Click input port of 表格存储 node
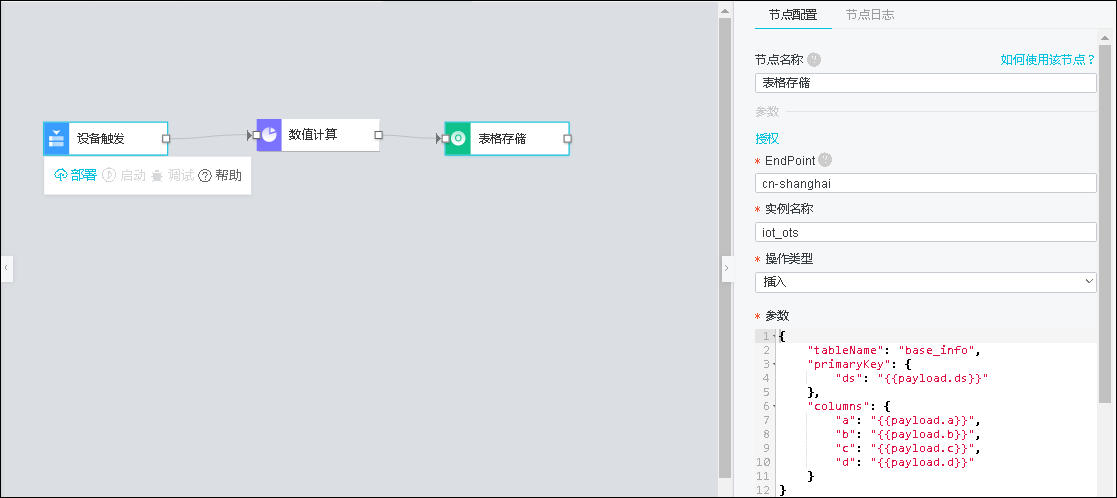The height and width of the screenshot is (498, 1117). pos(445,138)
